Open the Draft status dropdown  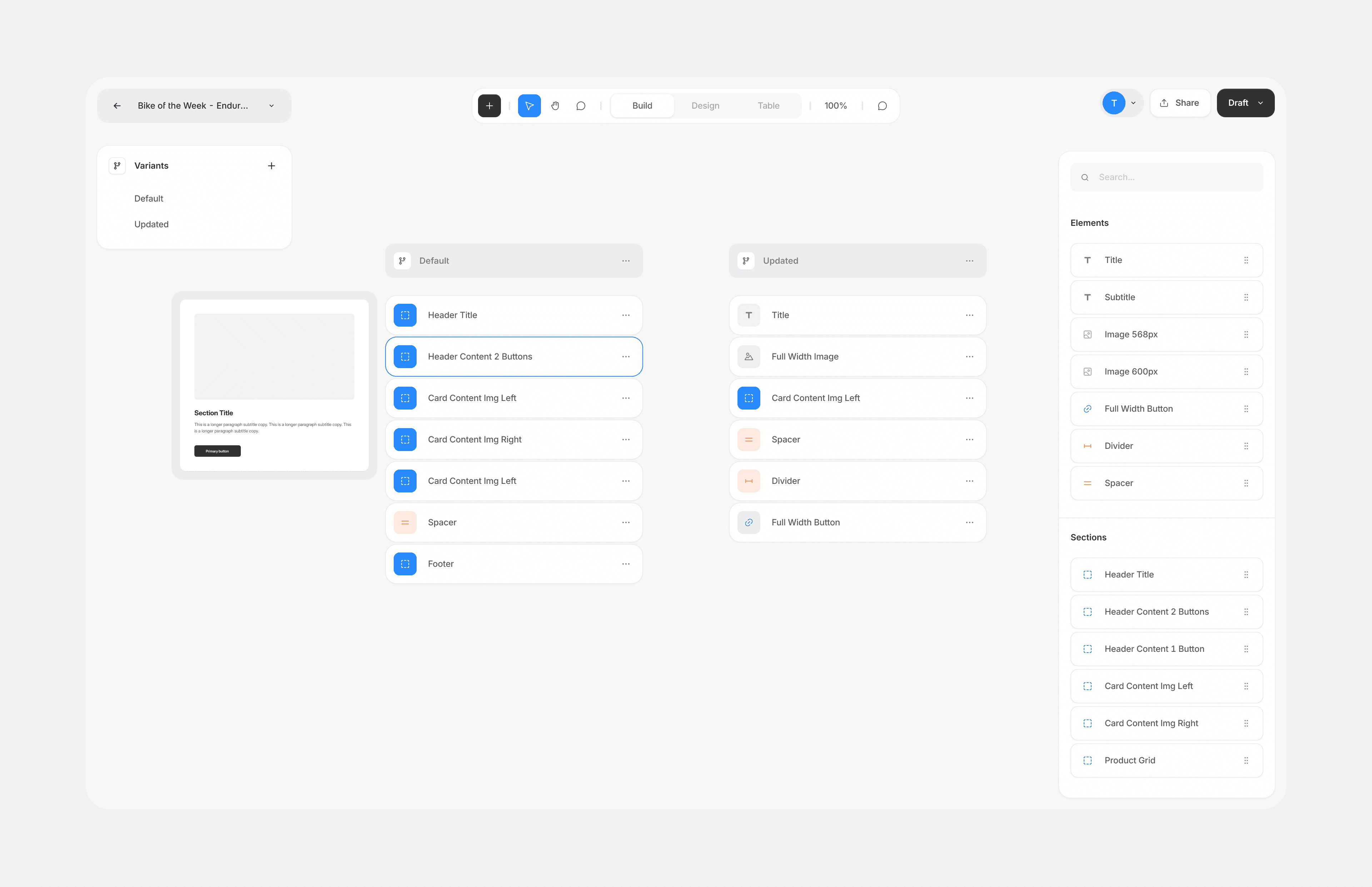(x=1245, y=103)
